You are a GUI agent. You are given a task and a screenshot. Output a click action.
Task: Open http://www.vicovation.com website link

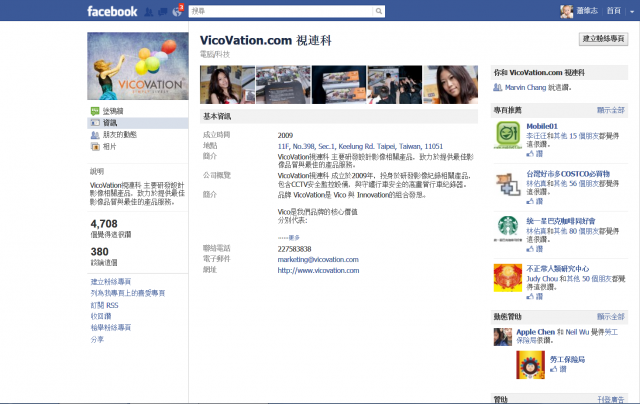click(318, 271)
